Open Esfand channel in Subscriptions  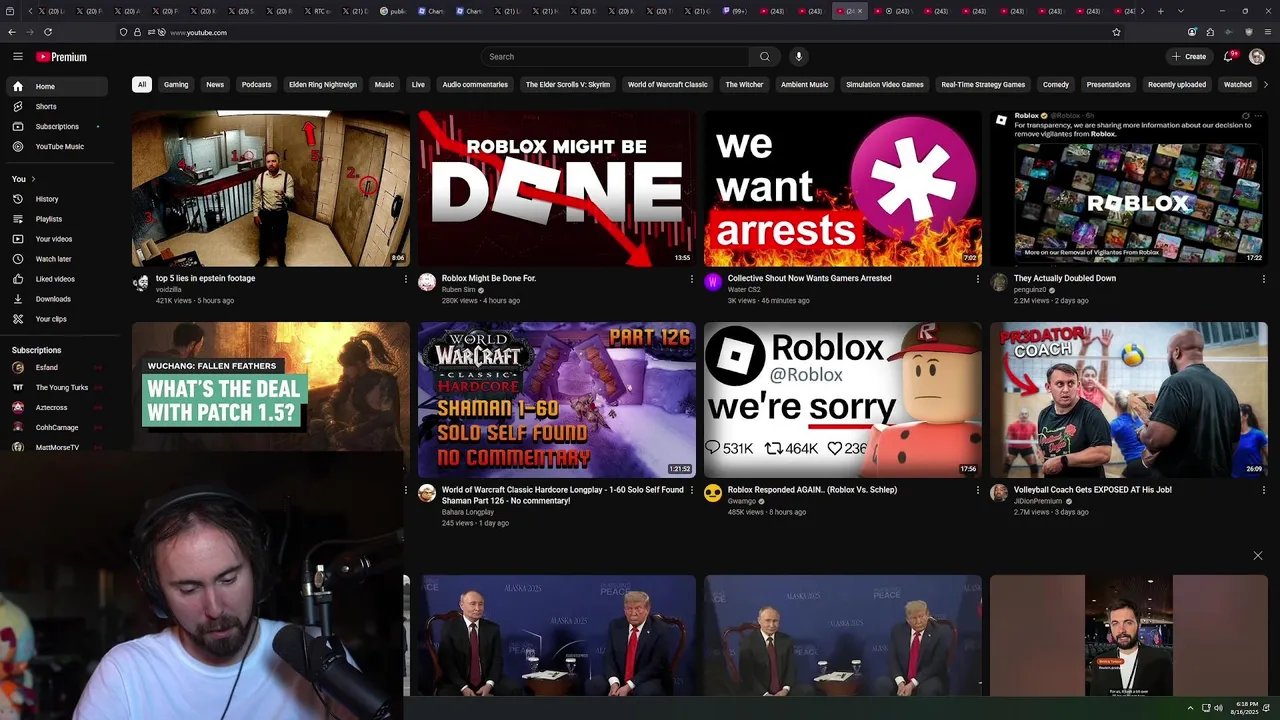tap(55, 367)
